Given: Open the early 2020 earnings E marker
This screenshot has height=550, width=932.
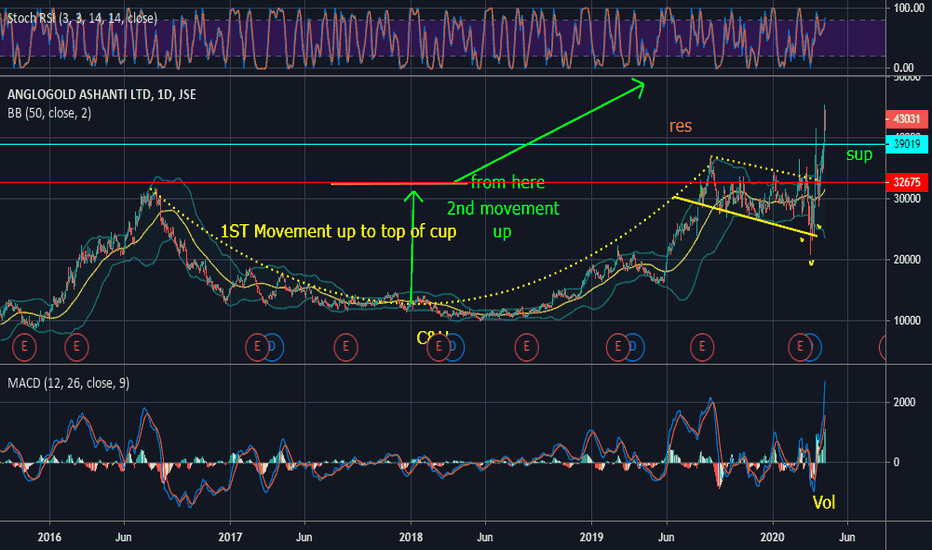Looking at the screenshot, I should tap(800, 347).
